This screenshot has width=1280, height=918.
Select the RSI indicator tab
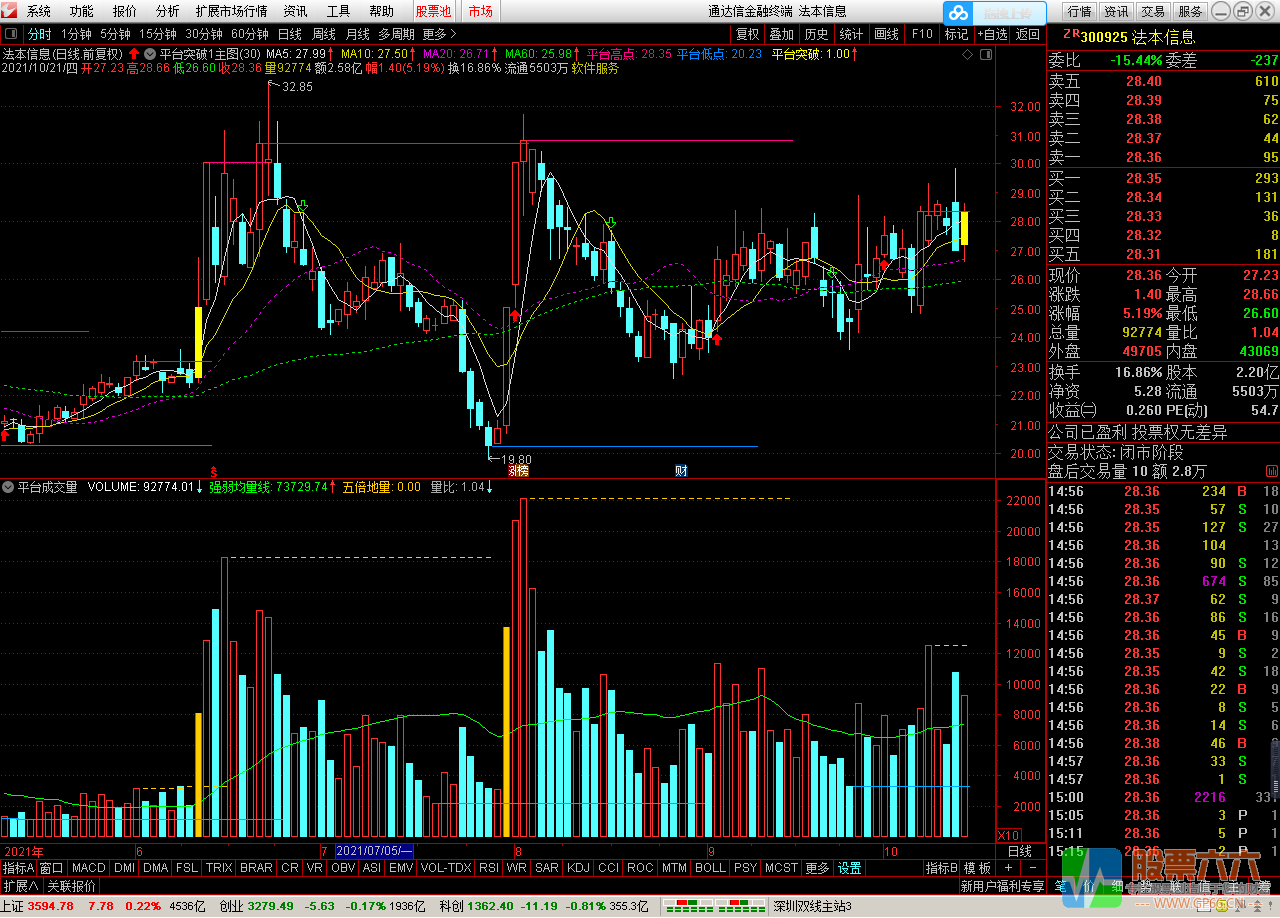488,868
